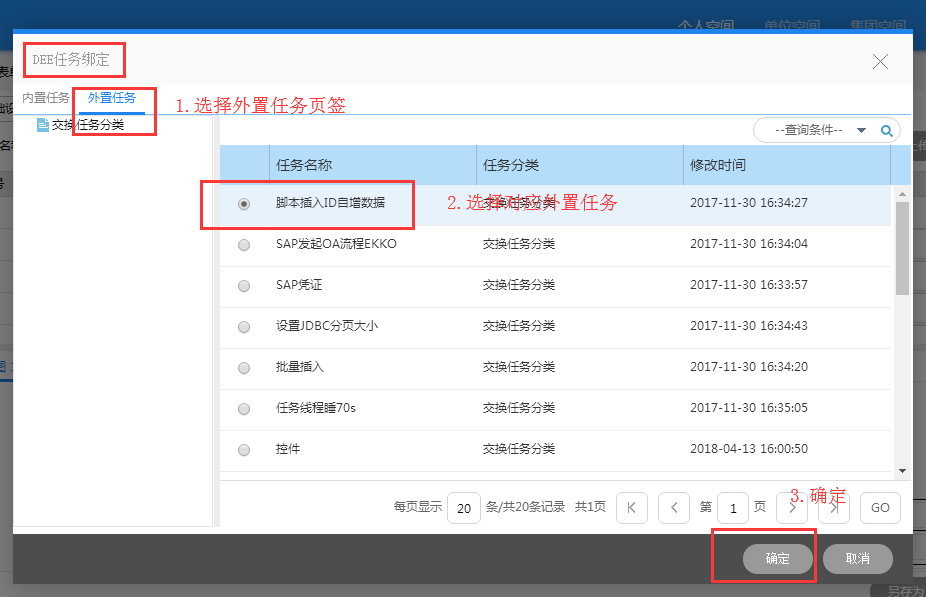Image resolution: width=926 pixels, height=597 pixels.
Task: Change the 每页显示 page size field
Action: [x=463, y=508]
